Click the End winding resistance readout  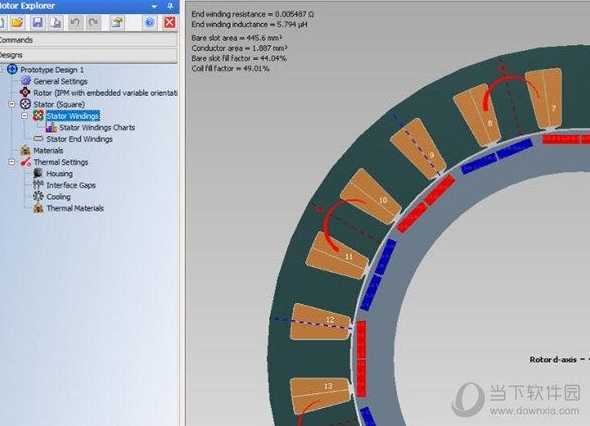click(x=252, y=14)
